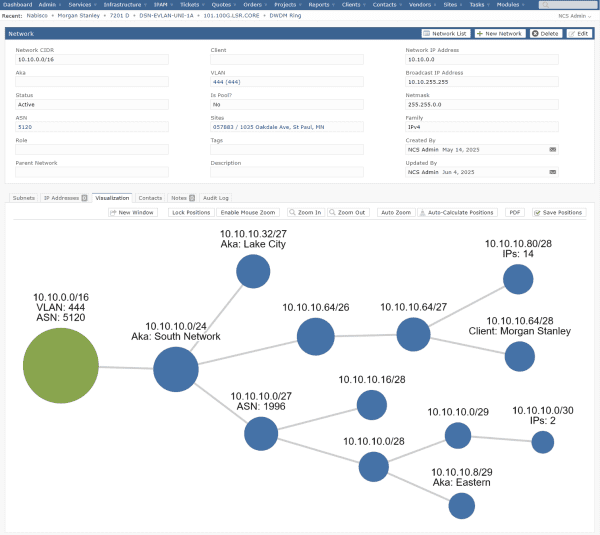Open the Audit Log tab
Image resolution: width=600 pixels, height=535 pixels.
[x=216, y=198]
